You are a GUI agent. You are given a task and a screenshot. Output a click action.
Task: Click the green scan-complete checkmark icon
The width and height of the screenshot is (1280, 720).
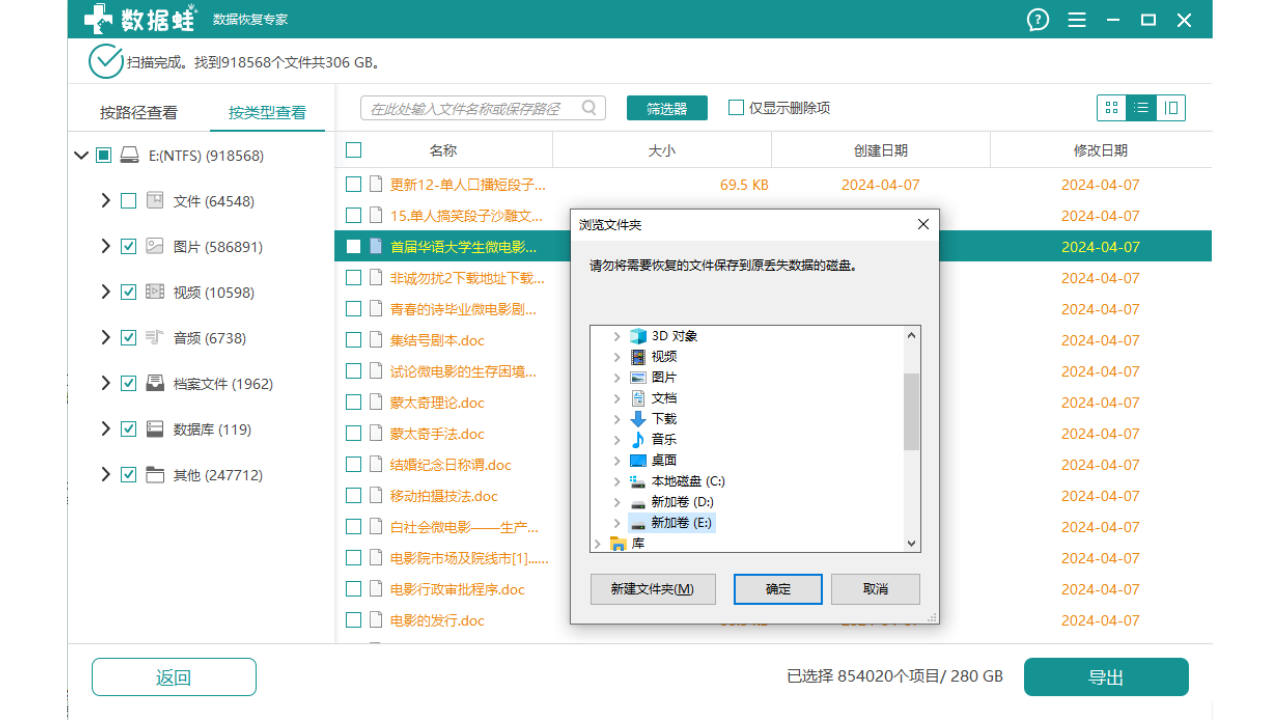(x=105, y=61)
